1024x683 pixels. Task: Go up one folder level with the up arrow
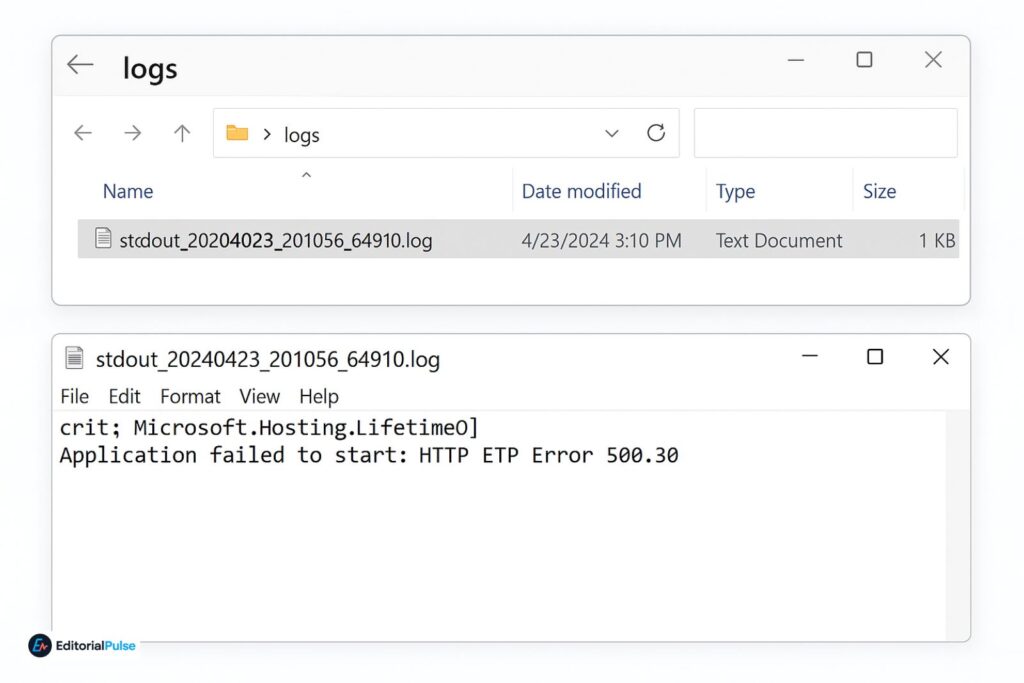[180, 133]
